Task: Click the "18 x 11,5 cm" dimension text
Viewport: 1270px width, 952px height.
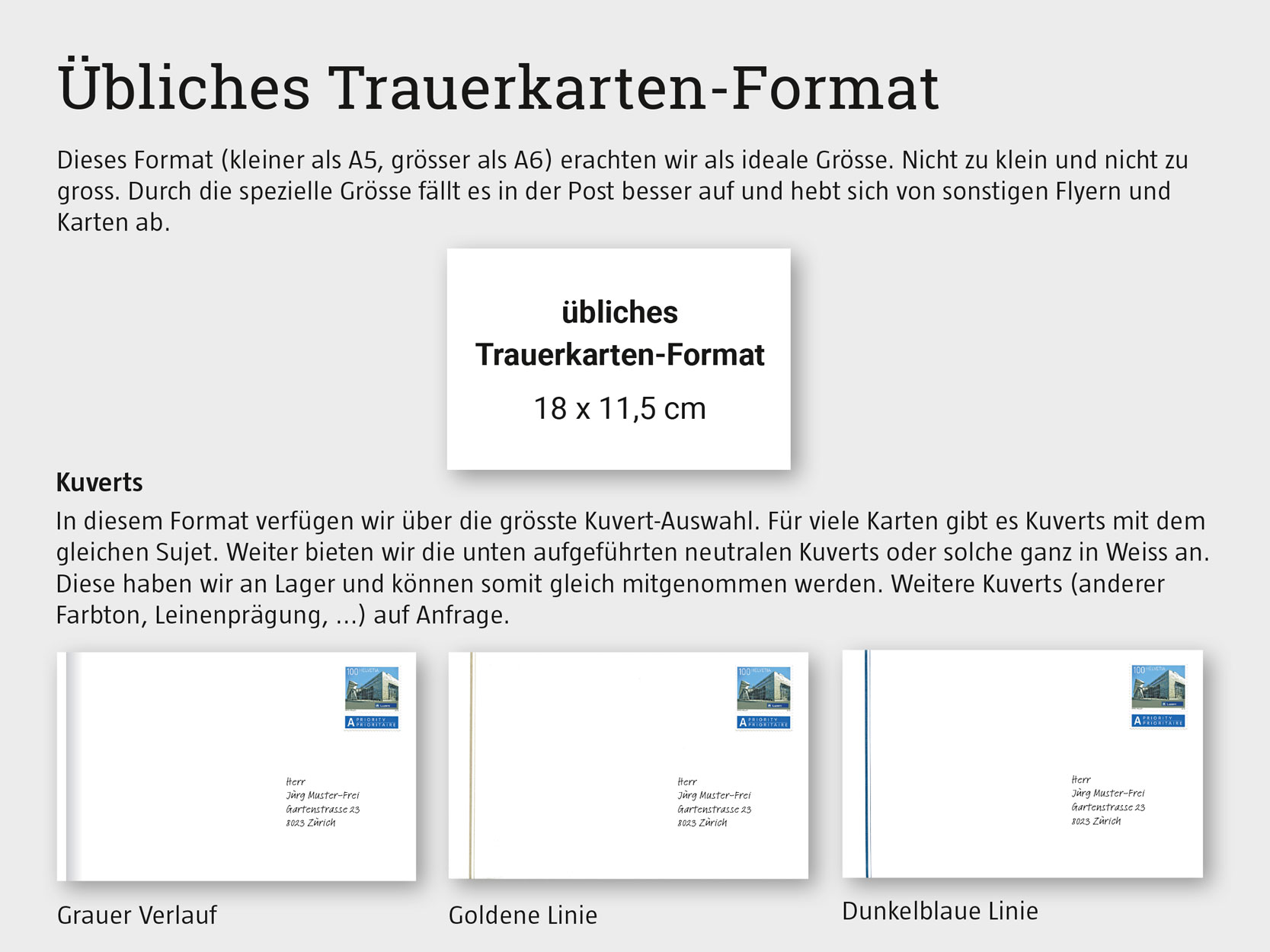Action: 619,408
